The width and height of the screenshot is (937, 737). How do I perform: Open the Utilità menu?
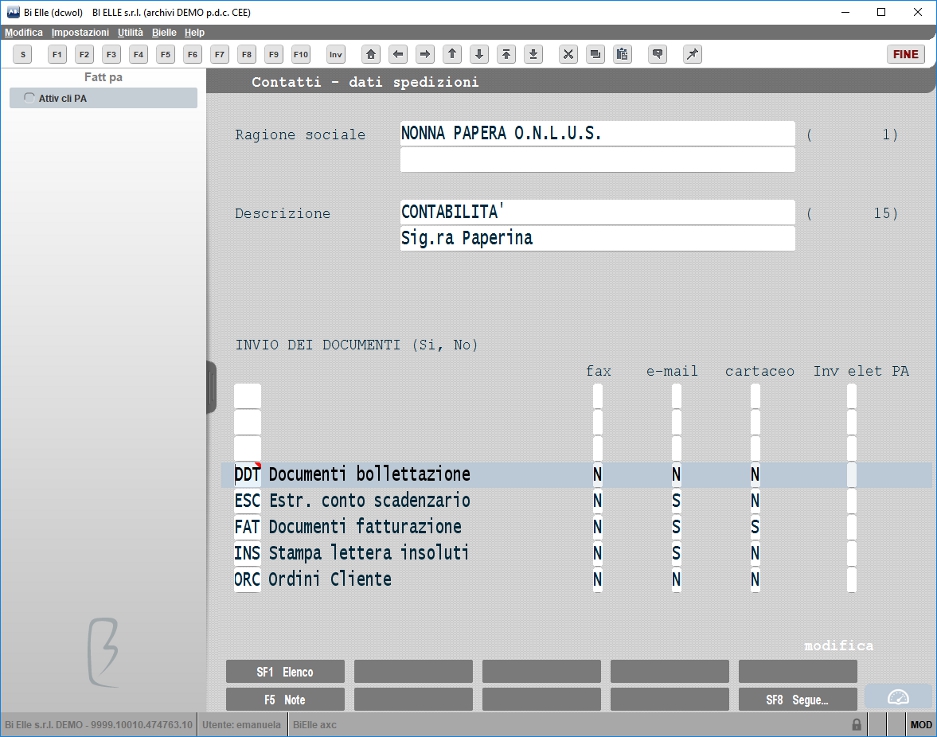click(130, 32)
